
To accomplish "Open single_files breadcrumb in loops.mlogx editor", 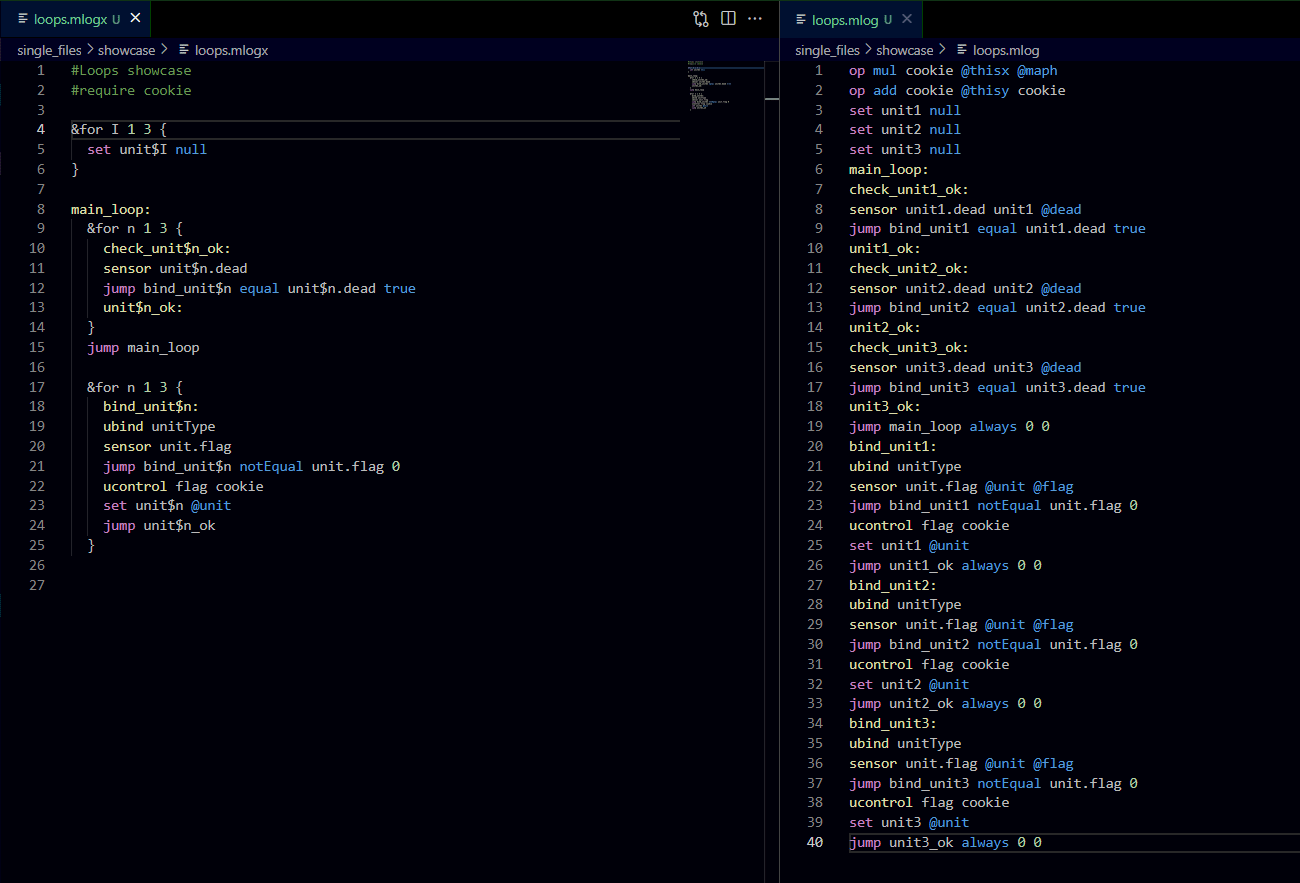I will (x=49, y=50).
